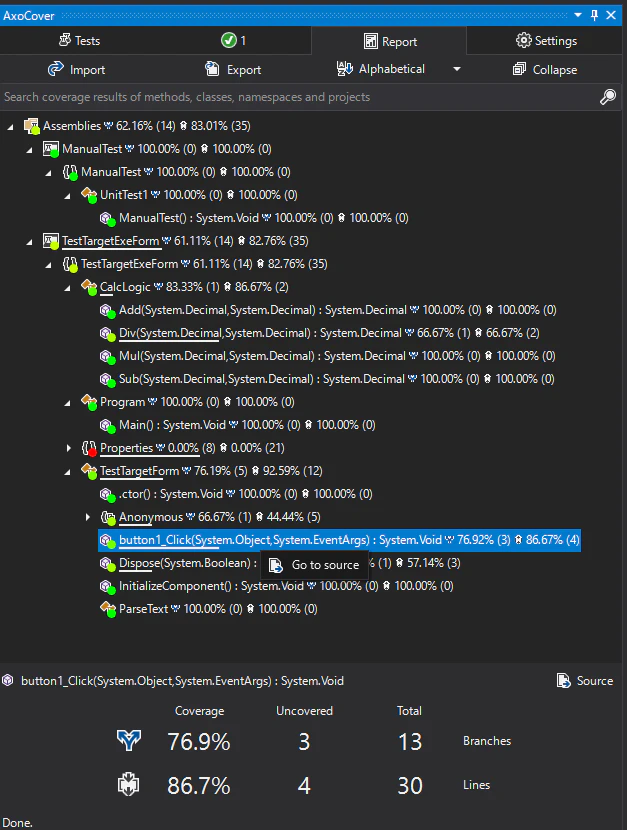The image size is (627, 830).
Task: Collapse the TestTargetForm class node
Action: (x=68, y=471)
